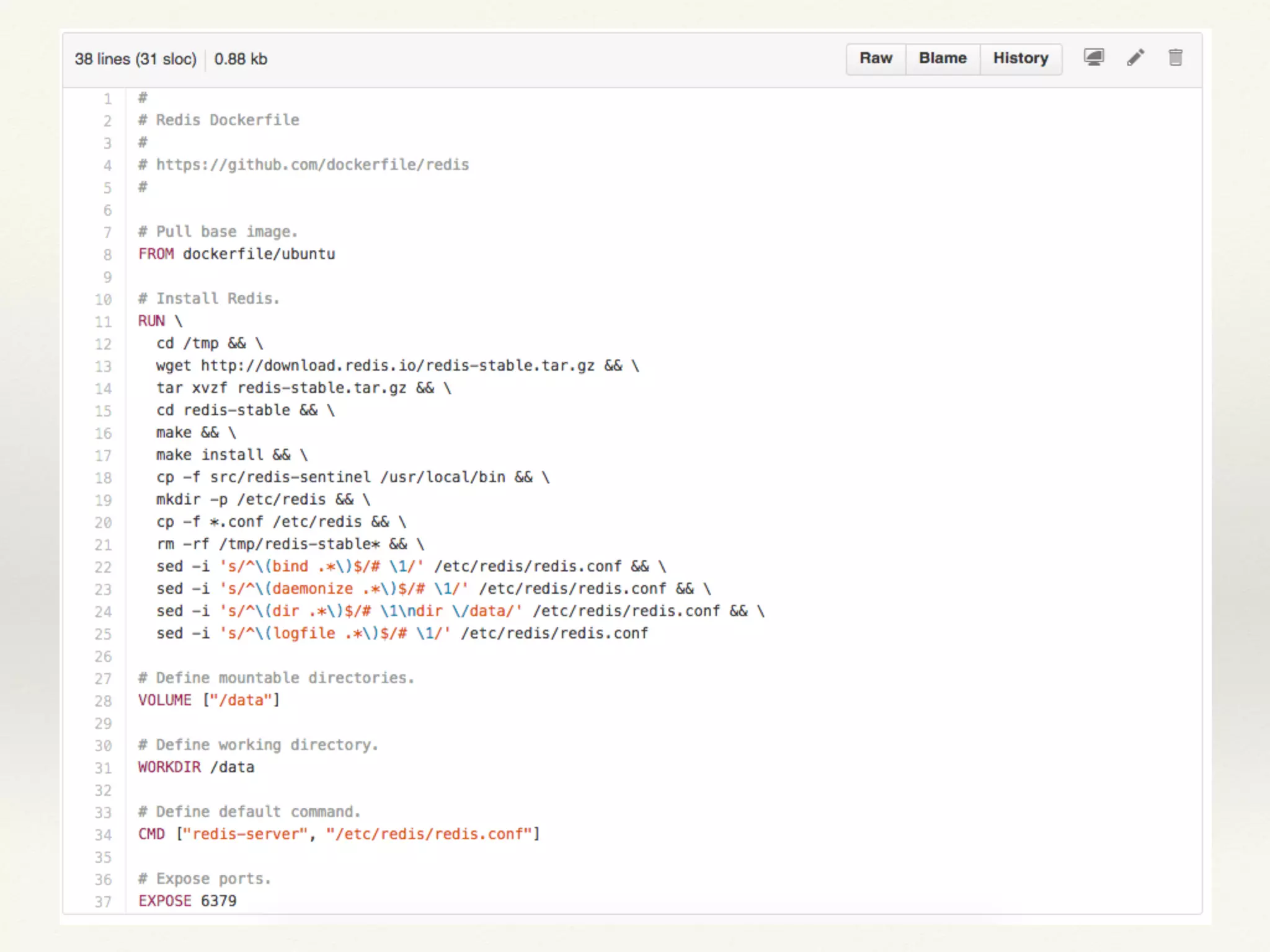Click the CMD redis-server line
This screenshot has height=952, width=1270.
[339, 834]
